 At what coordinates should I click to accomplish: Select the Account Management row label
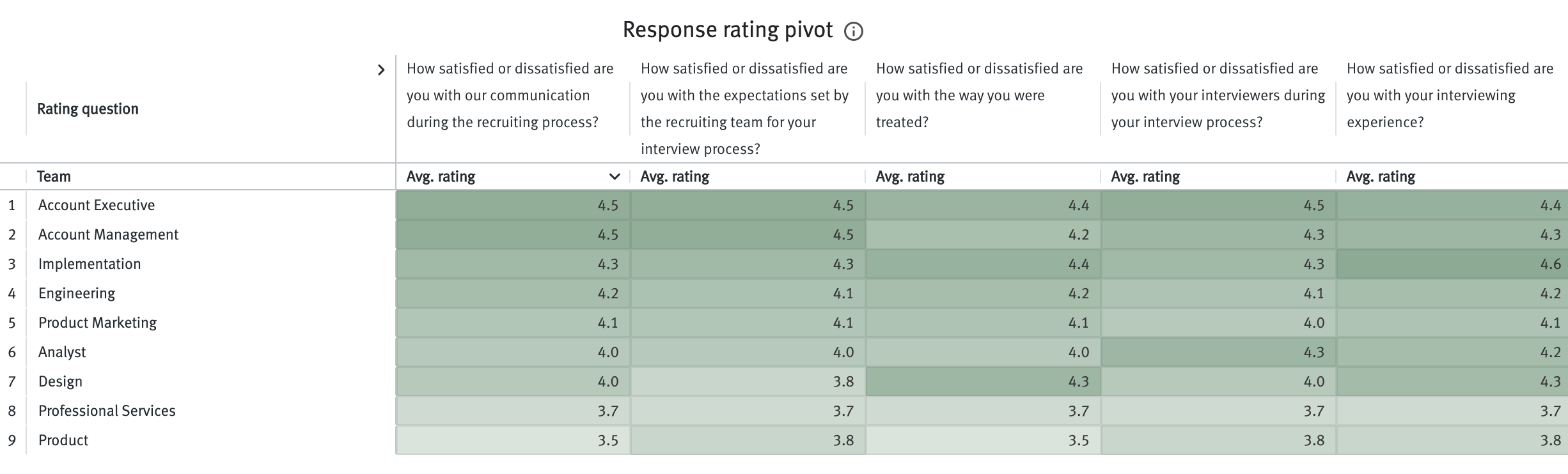pos(109,234)
